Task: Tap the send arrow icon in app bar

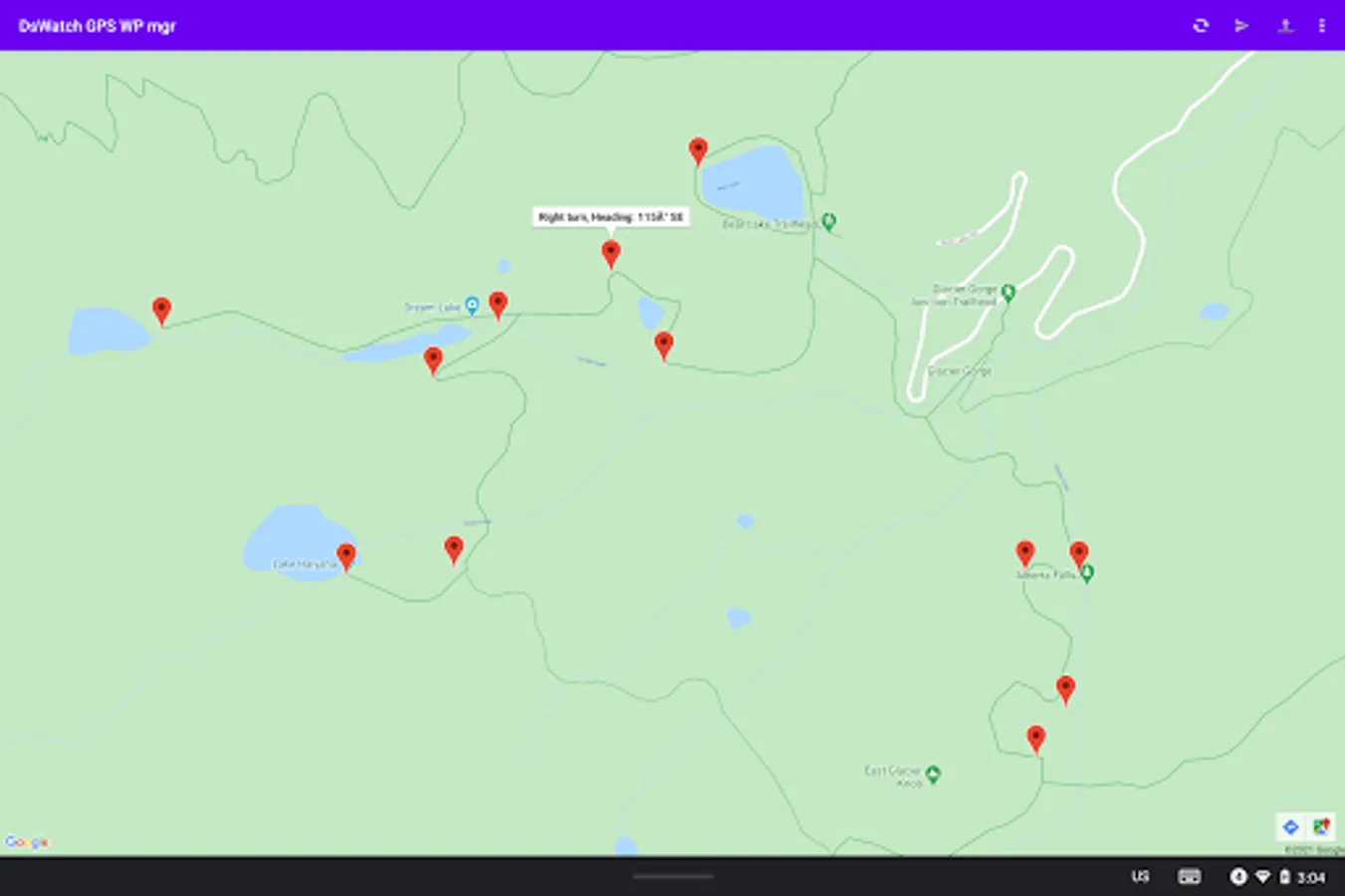Action: coord(1241,26)
